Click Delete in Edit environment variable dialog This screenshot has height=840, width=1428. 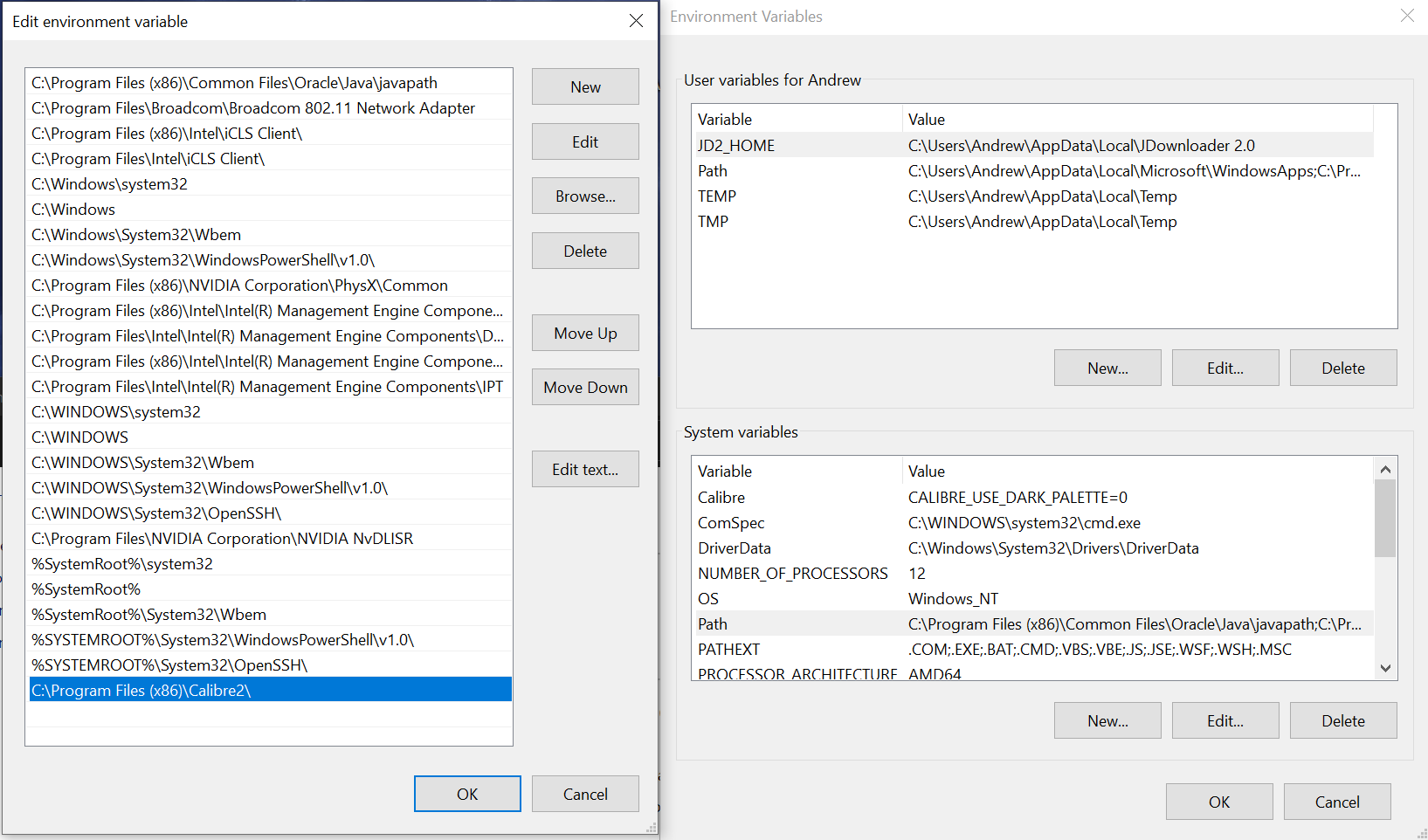[x=585, y=251]
